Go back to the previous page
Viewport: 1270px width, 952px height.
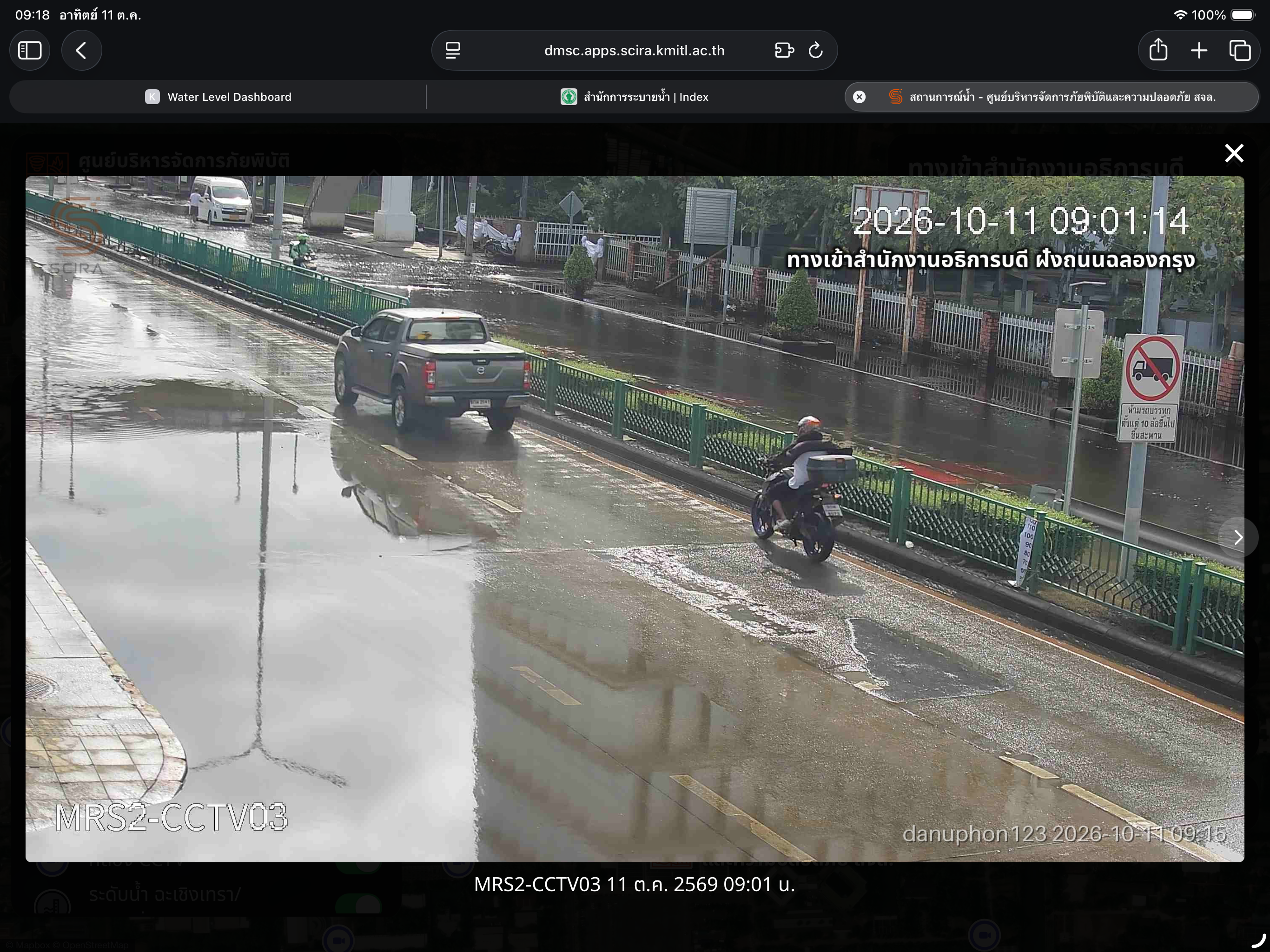81,51
